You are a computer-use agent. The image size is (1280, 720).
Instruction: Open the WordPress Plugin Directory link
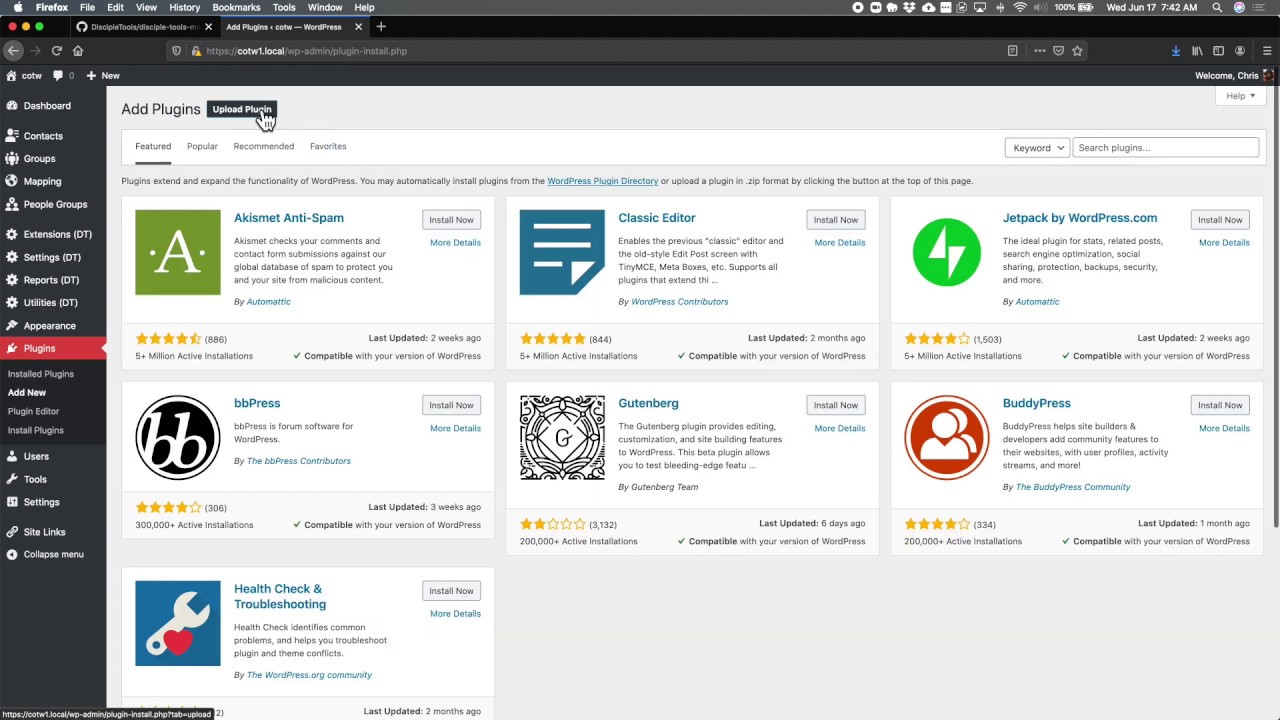click(602, 181)
